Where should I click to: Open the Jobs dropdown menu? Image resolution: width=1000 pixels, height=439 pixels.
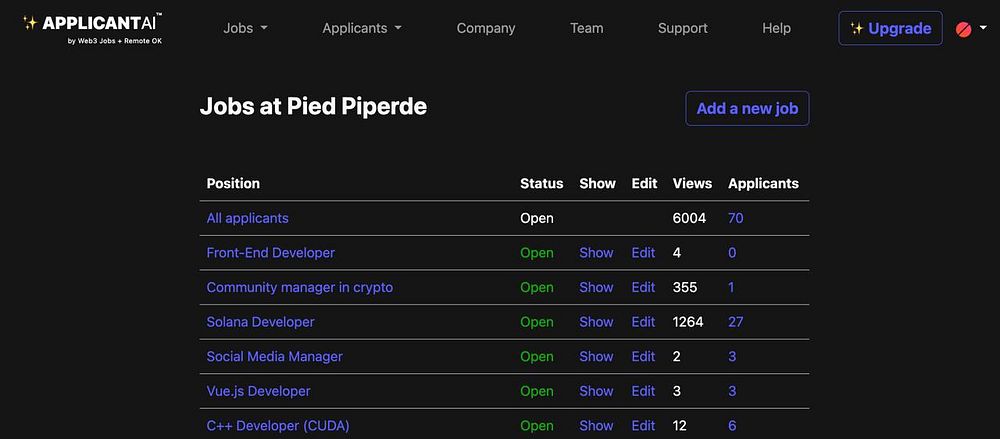point(245,28)
